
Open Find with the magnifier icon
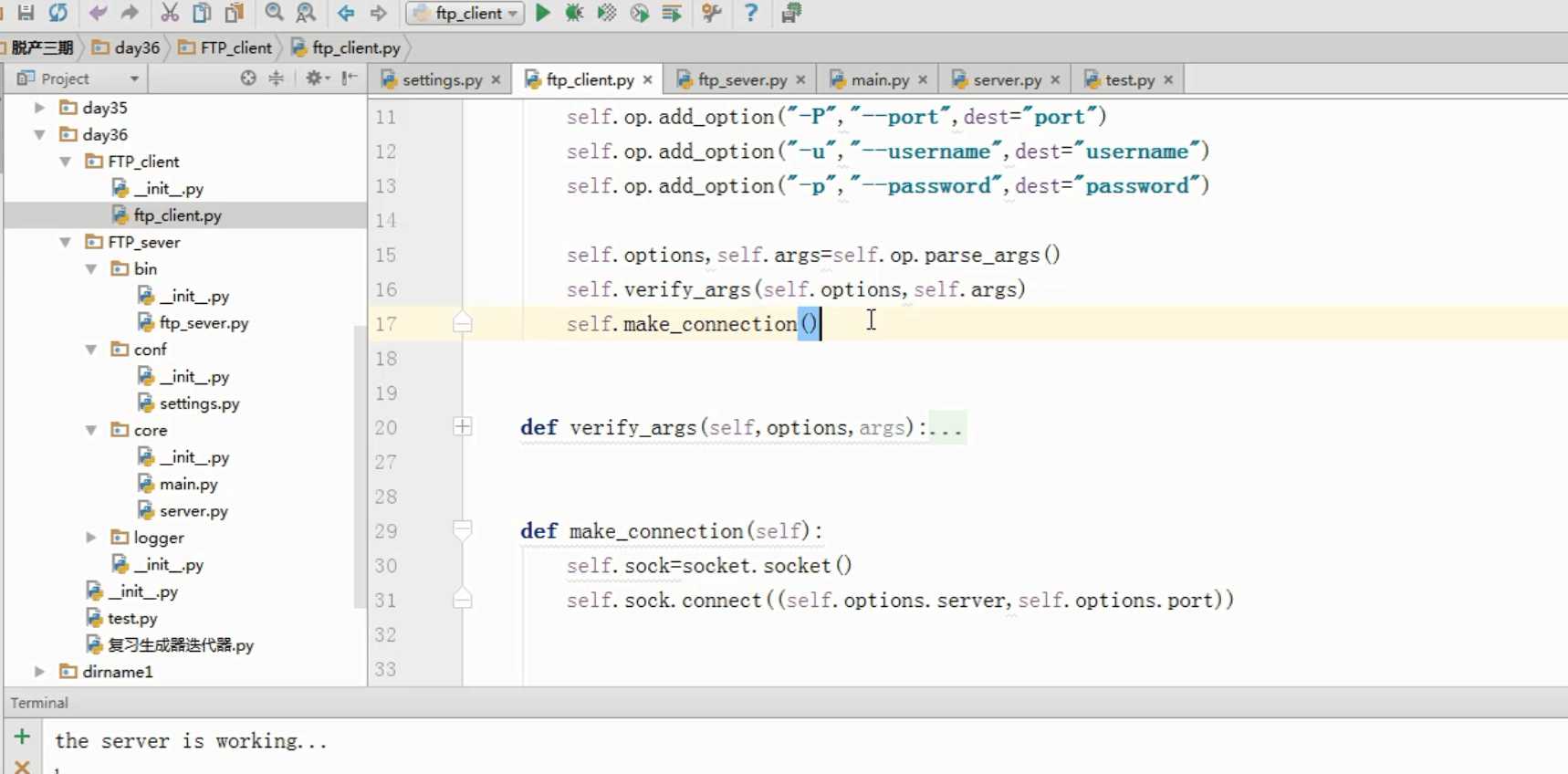[274, 13]
